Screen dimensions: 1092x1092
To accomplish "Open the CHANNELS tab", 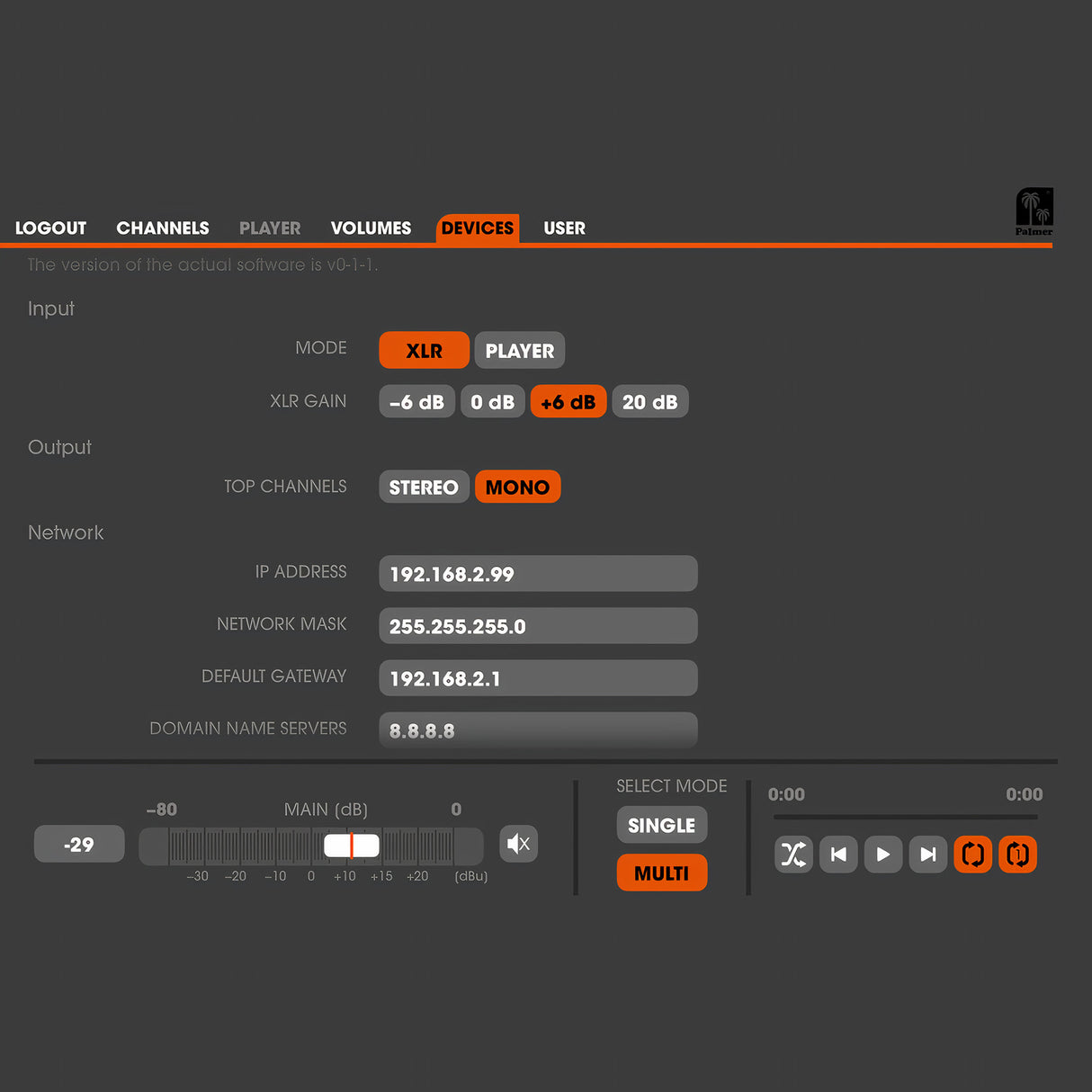I will click(x=163, y=228).
